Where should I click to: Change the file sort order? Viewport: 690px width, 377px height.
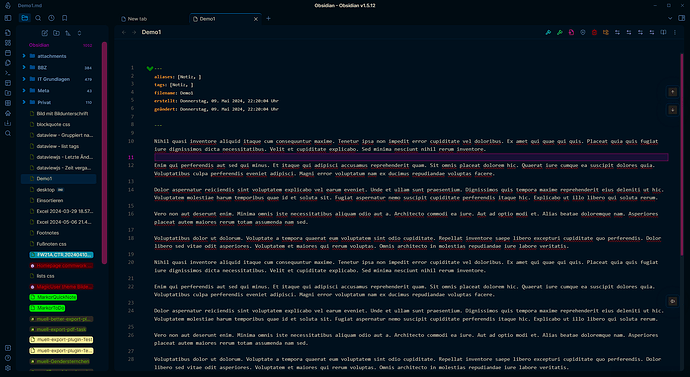coord(68,33)
